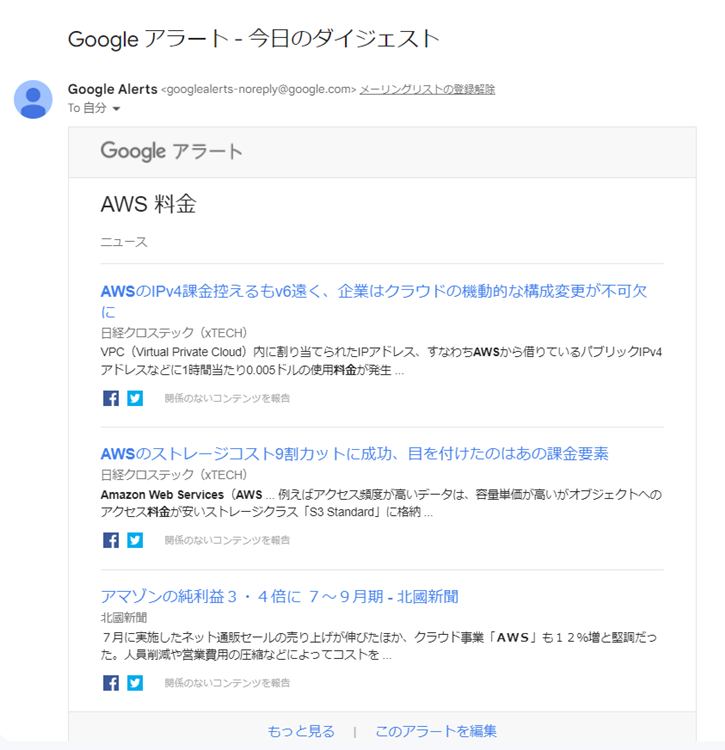Share the 北國新聞 article on Facebook

tap(111, 683)
